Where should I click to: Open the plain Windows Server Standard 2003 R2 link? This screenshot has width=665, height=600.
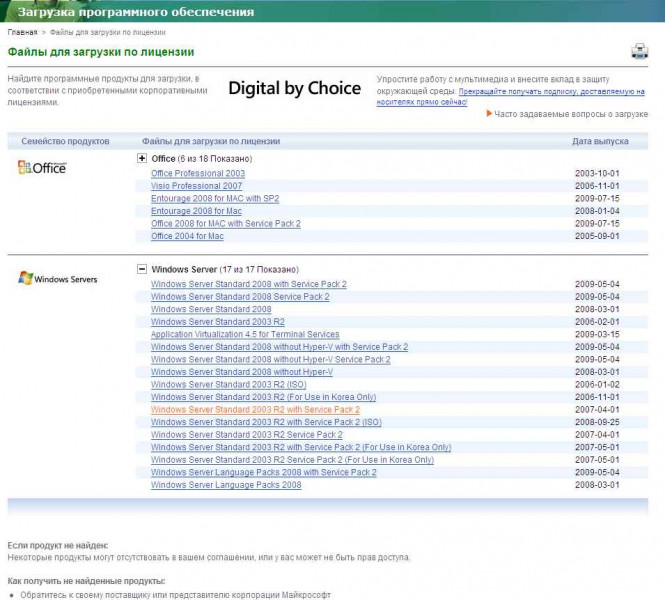(218, 322)
